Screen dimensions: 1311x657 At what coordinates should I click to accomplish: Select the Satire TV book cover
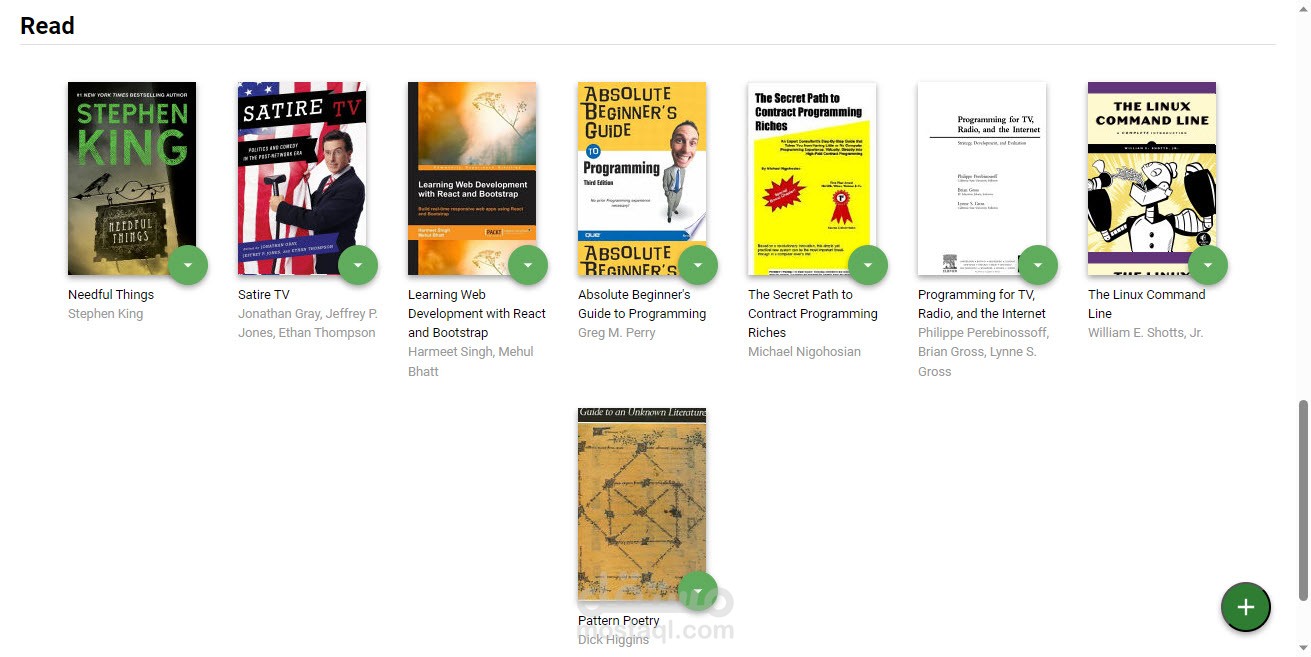[302, 178]
